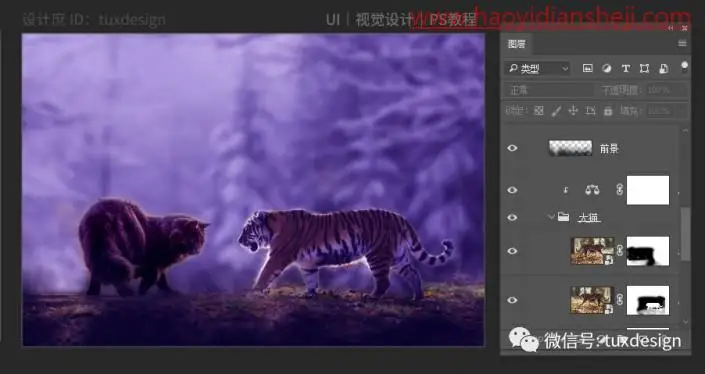Click the mask link icon on the upper tiger layer

[x=620, y=251]
